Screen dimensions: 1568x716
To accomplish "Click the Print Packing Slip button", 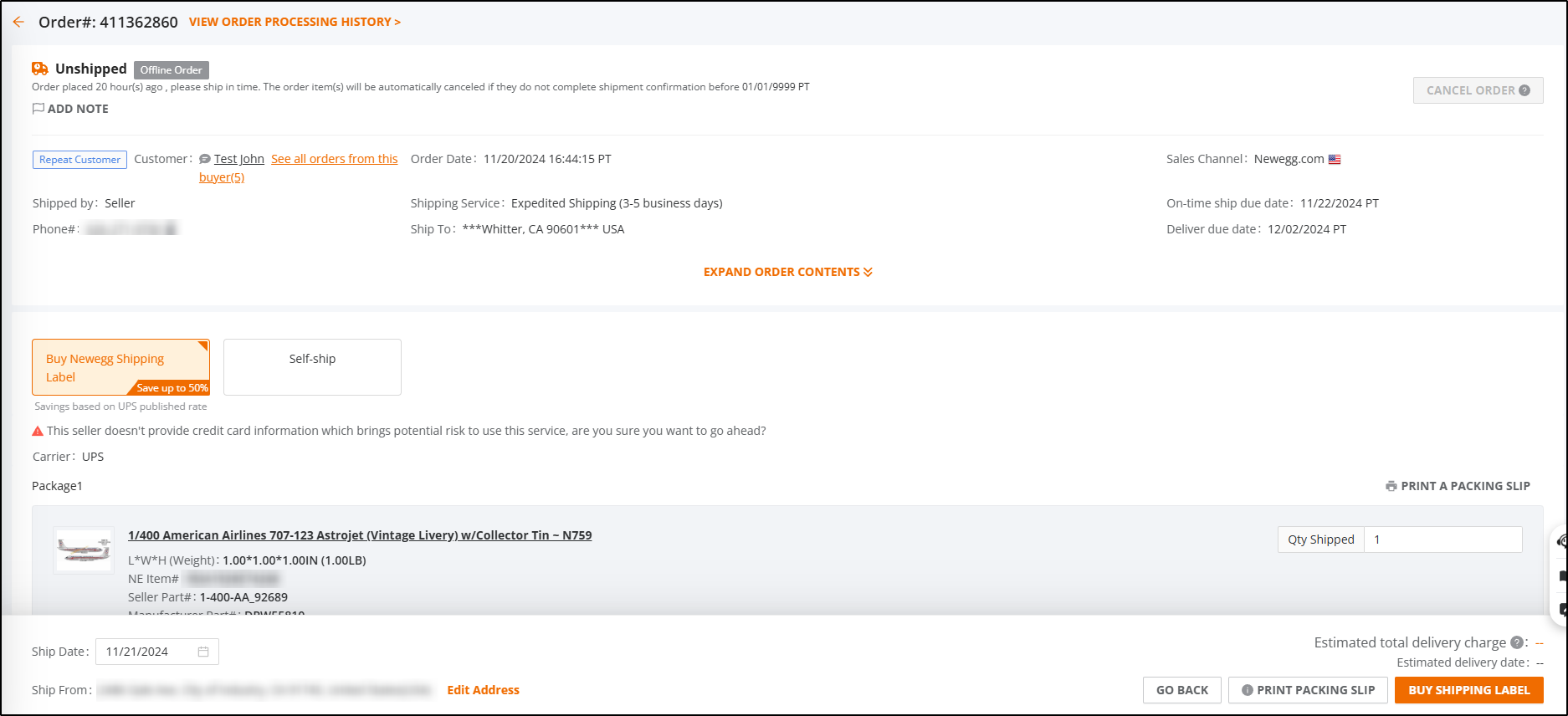I will pyautogui.click(x=1308, y=690).
